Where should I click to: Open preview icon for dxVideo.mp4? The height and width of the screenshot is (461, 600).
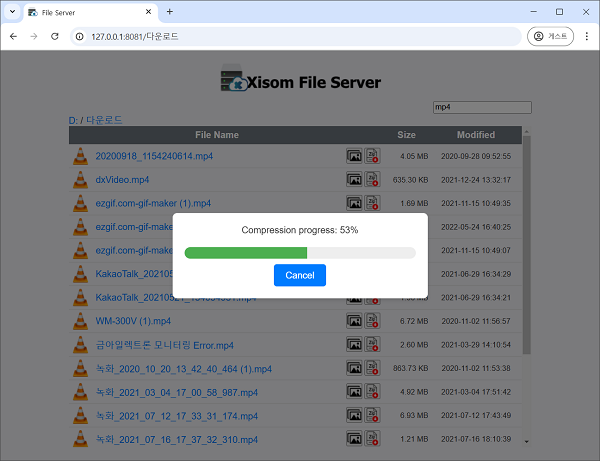coord(354,179)
